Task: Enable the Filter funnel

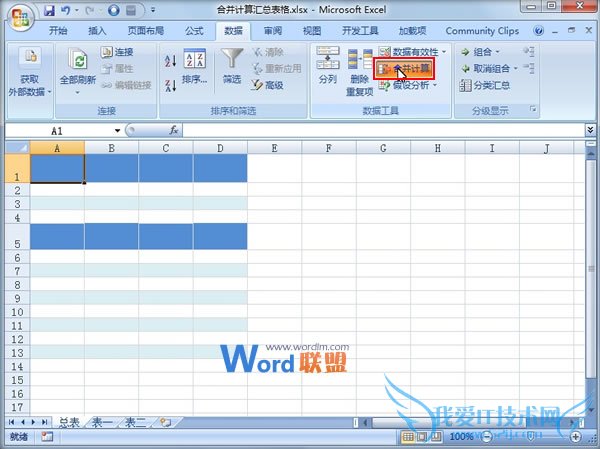Action: pyautogui.click(x=232, y=66)
